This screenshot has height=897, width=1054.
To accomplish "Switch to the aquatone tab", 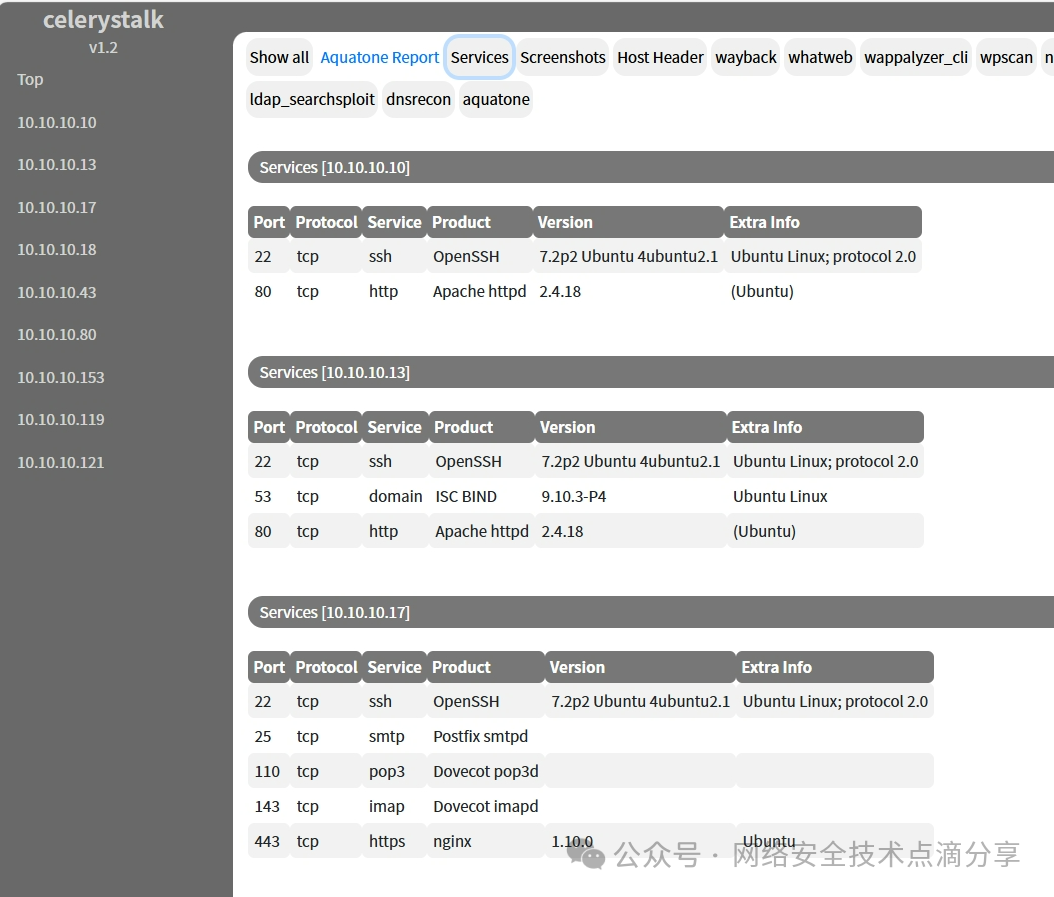I will pos(496,100).
